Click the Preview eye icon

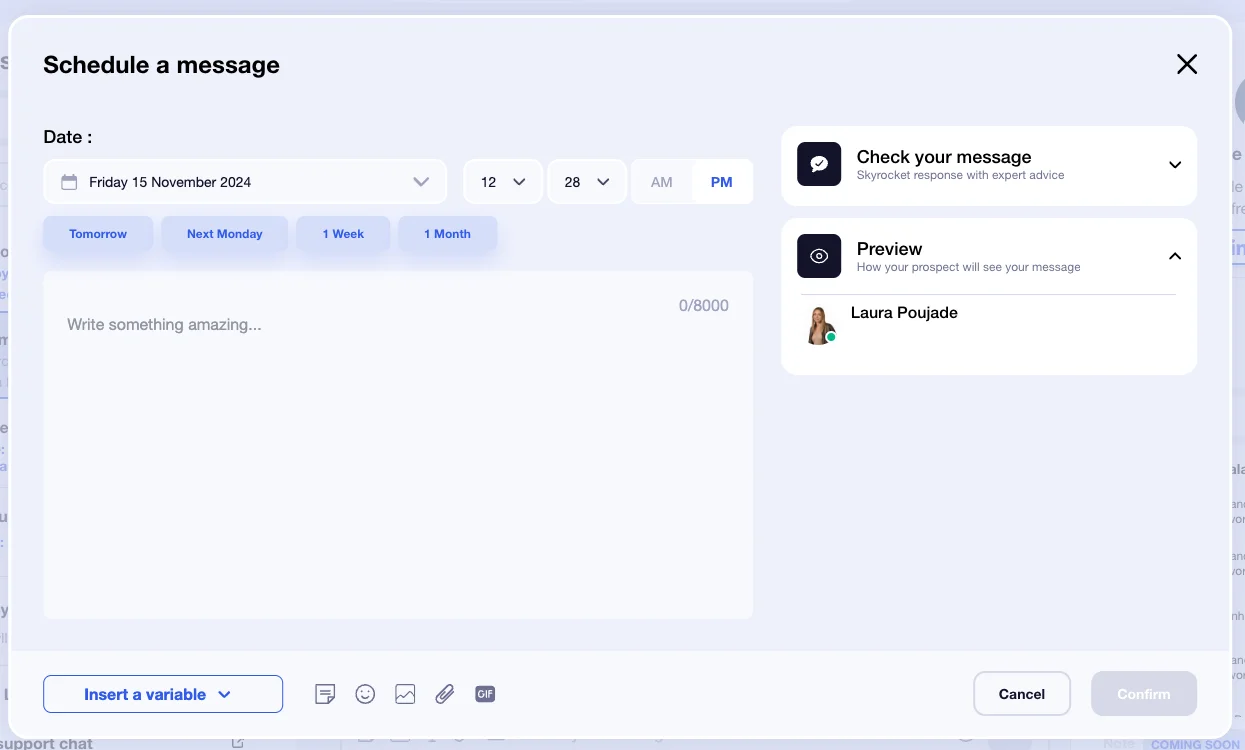click(819, 256)
